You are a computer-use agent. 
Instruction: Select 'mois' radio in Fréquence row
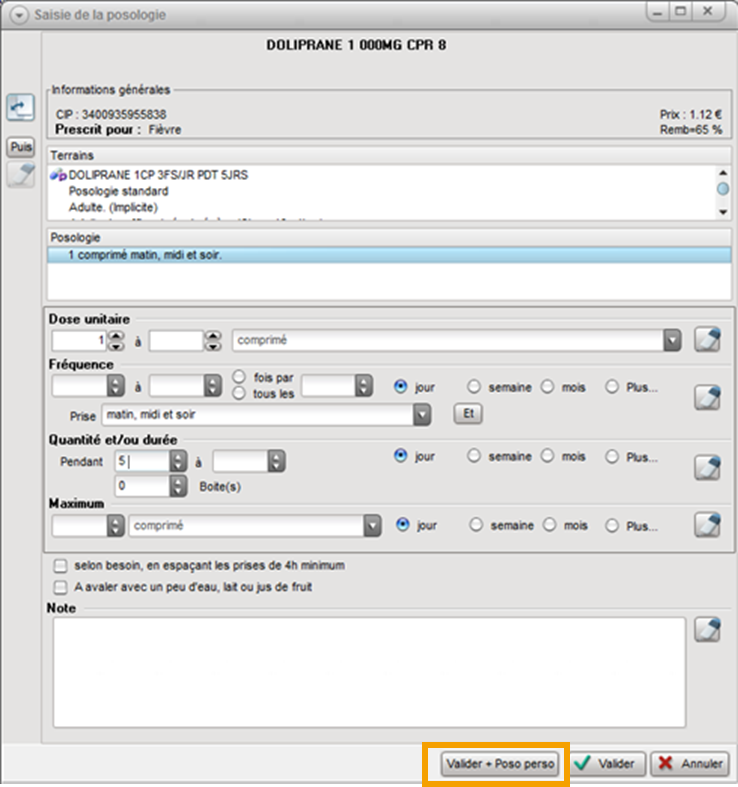coord(547,386)
